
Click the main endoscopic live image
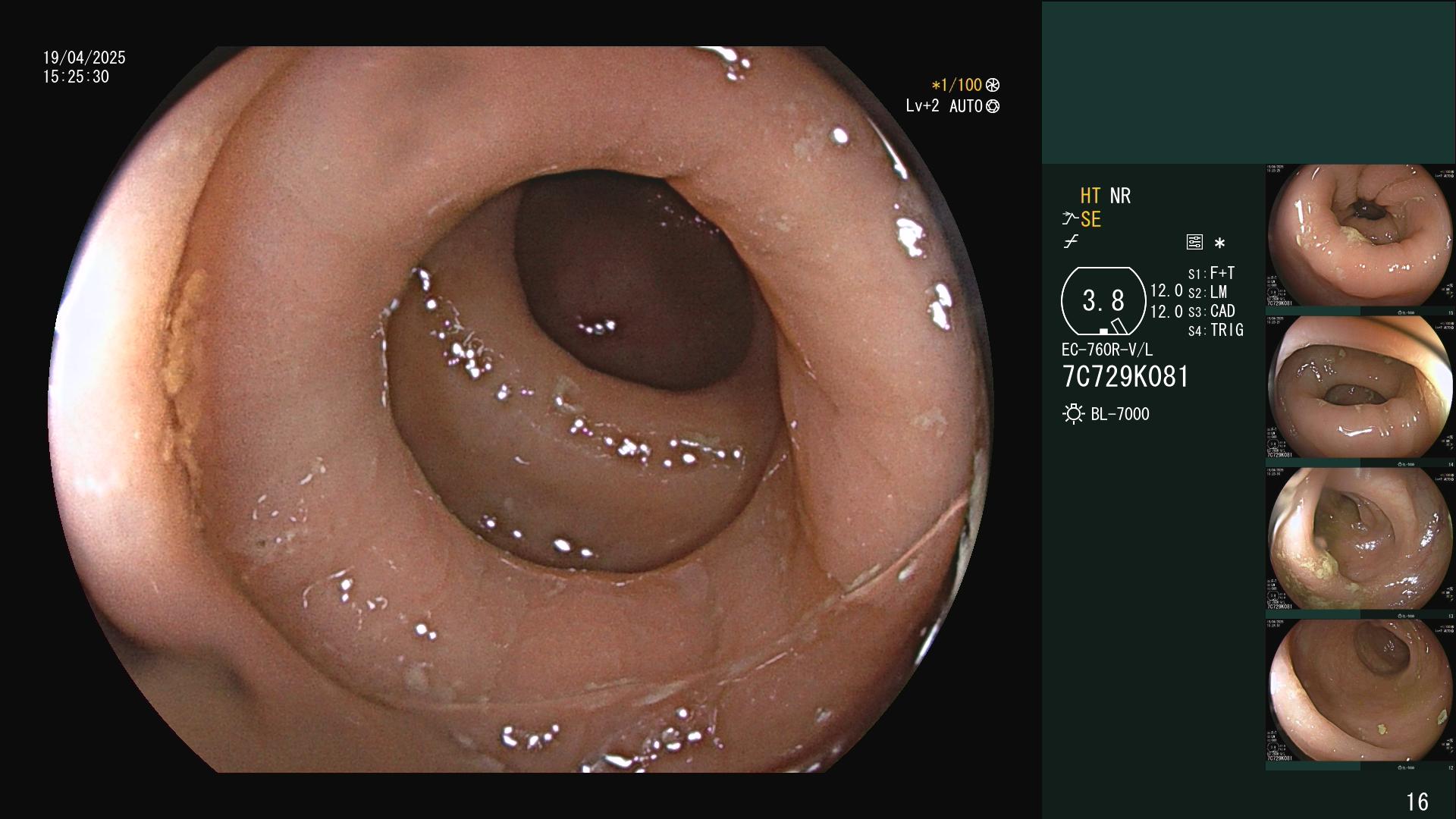pyautogui.click(x=521, y=409)
